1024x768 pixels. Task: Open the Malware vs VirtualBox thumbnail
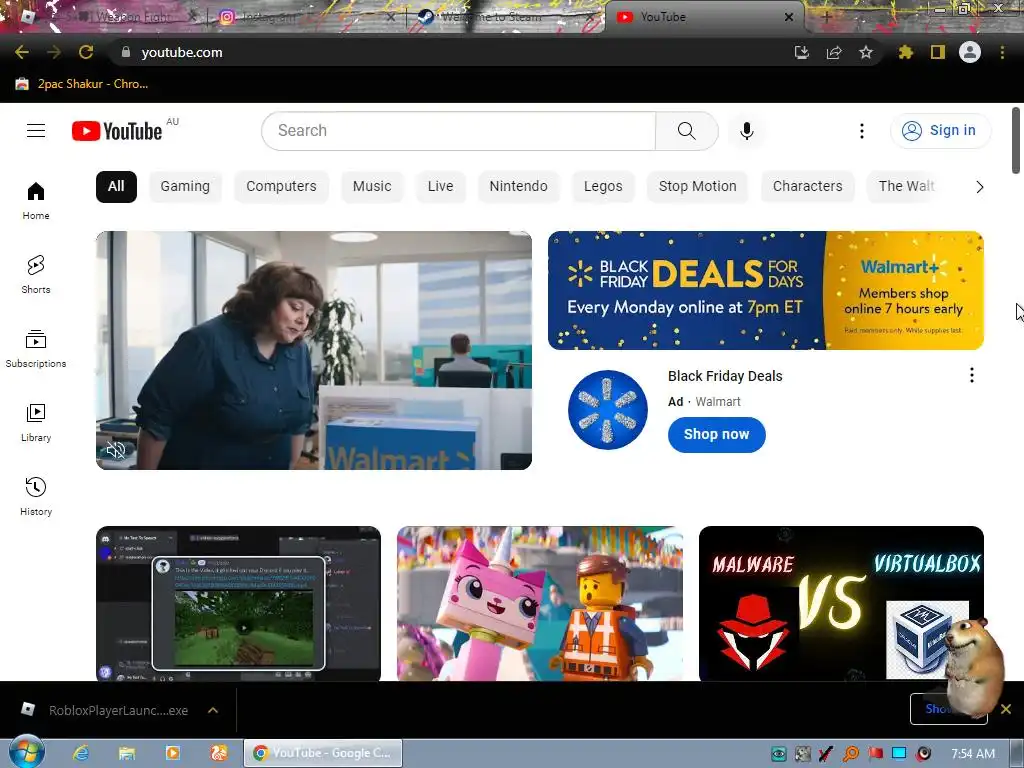841,603
